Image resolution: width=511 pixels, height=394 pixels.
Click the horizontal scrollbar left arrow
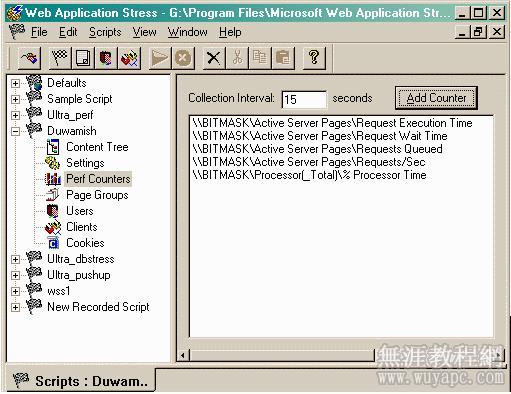click(x=183, y=355)
